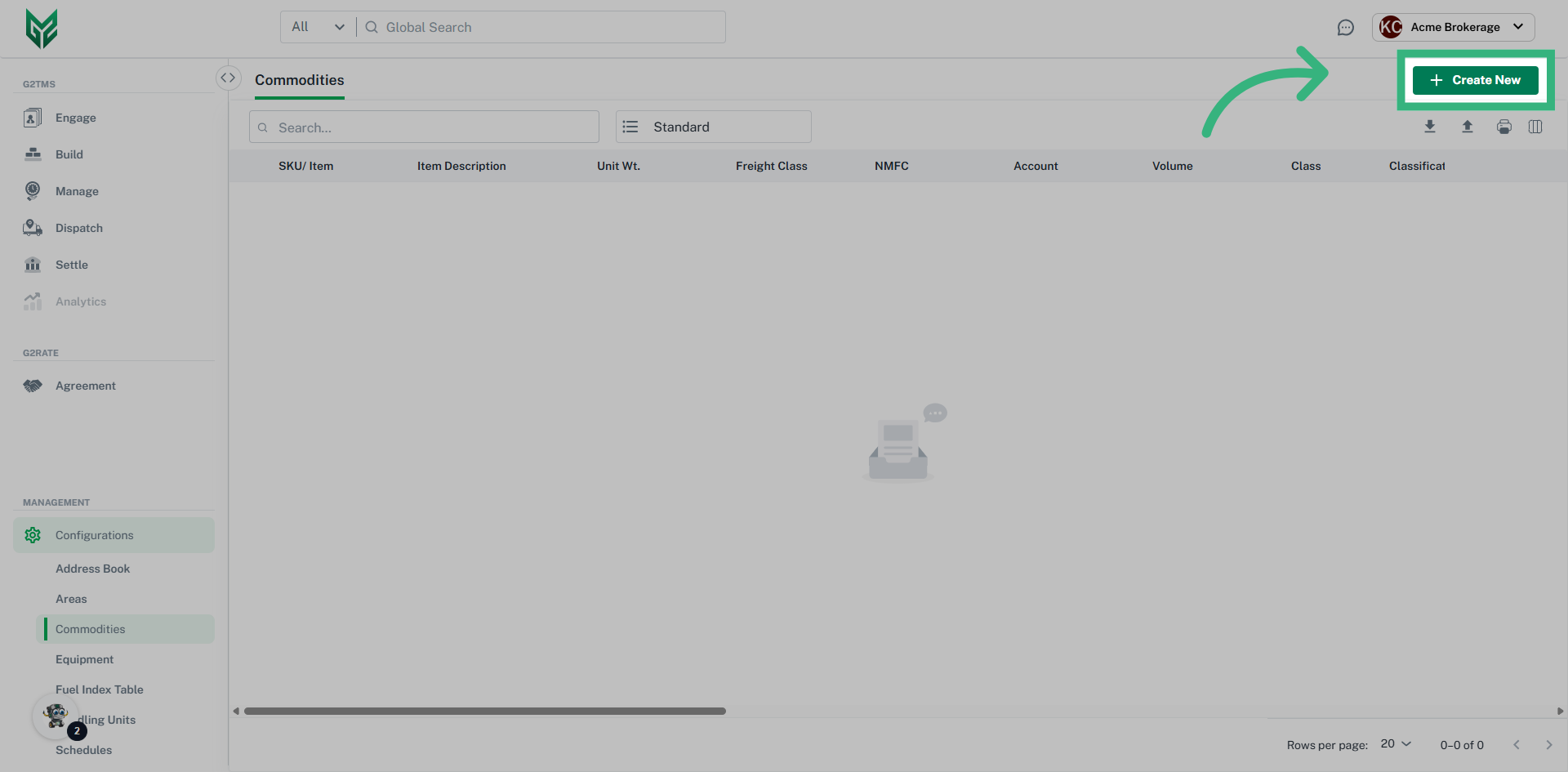Click the Create New button
1568x772 pixels.
[1475, 80]
